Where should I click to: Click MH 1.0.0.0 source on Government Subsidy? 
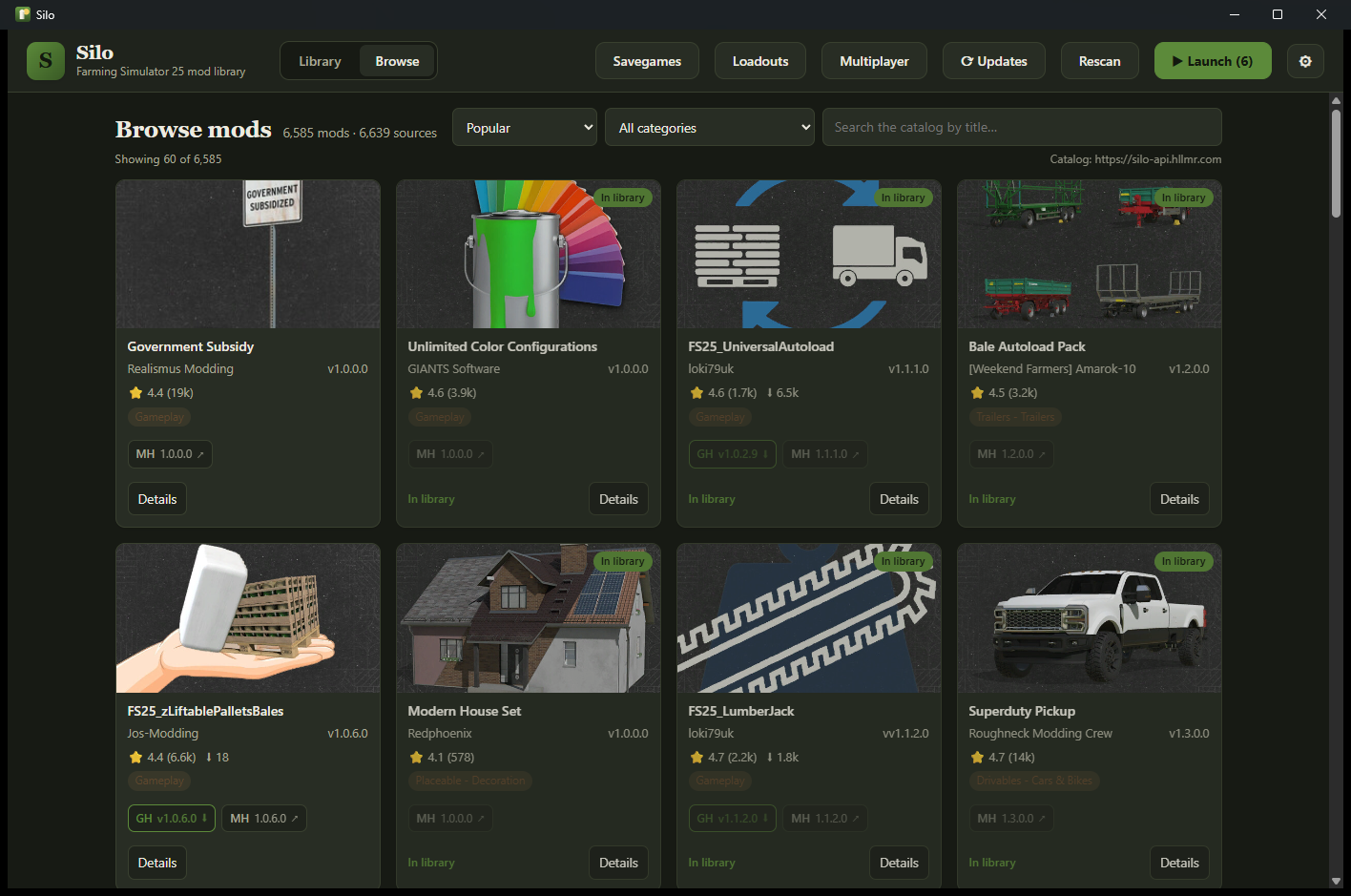170,454
